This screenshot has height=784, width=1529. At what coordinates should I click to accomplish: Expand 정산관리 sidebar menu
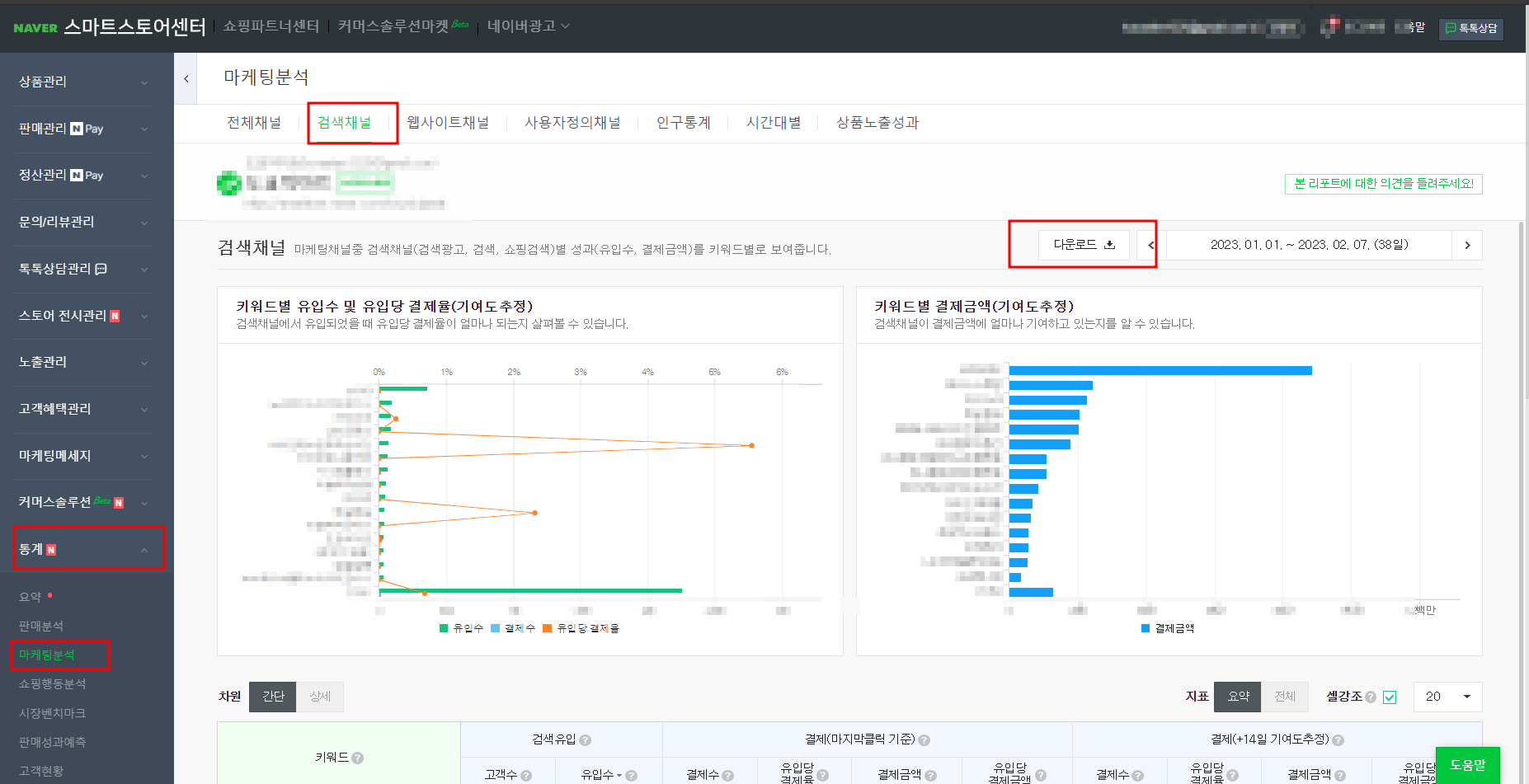82,176
